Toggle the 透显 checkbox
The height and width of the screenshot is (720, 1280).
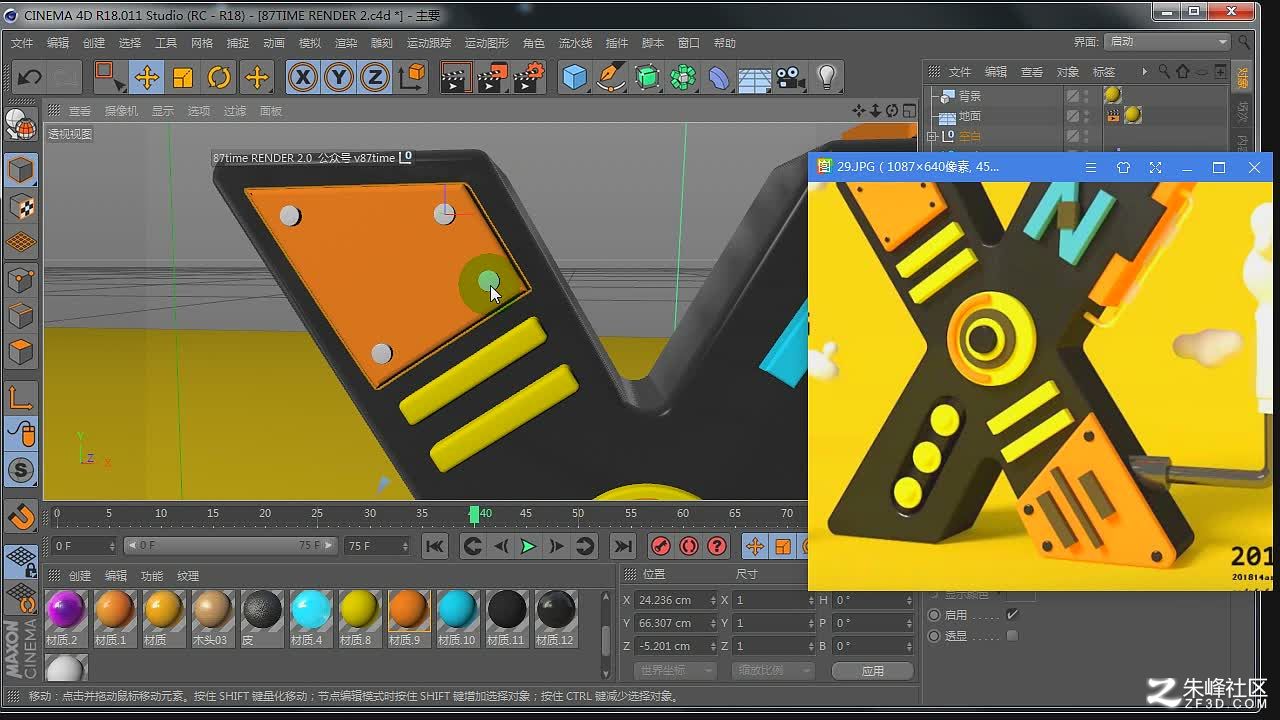point(1013,636)
